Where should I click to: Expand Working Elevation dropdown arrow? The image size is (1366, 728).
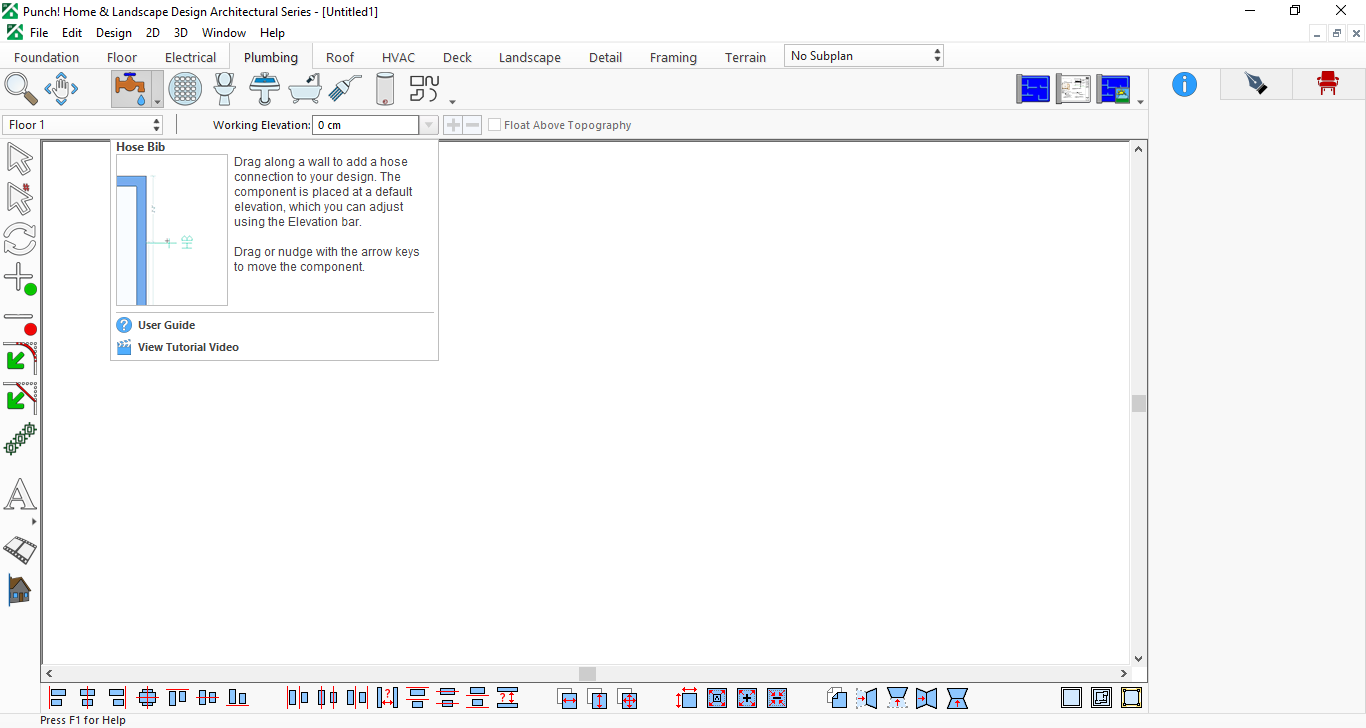pyautogui.click(x=429, y=125)
